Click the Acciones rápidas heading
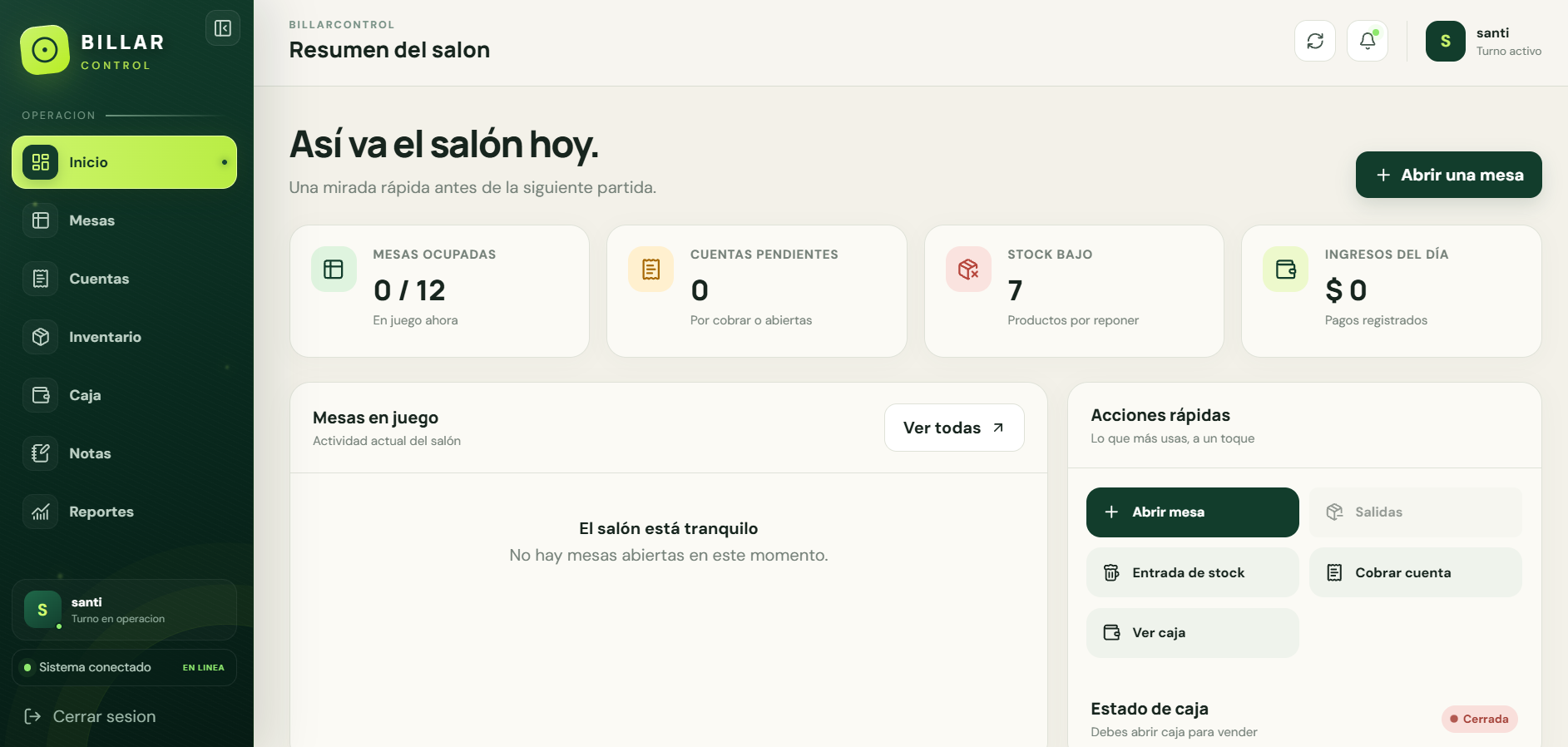 click(1160, 415)
